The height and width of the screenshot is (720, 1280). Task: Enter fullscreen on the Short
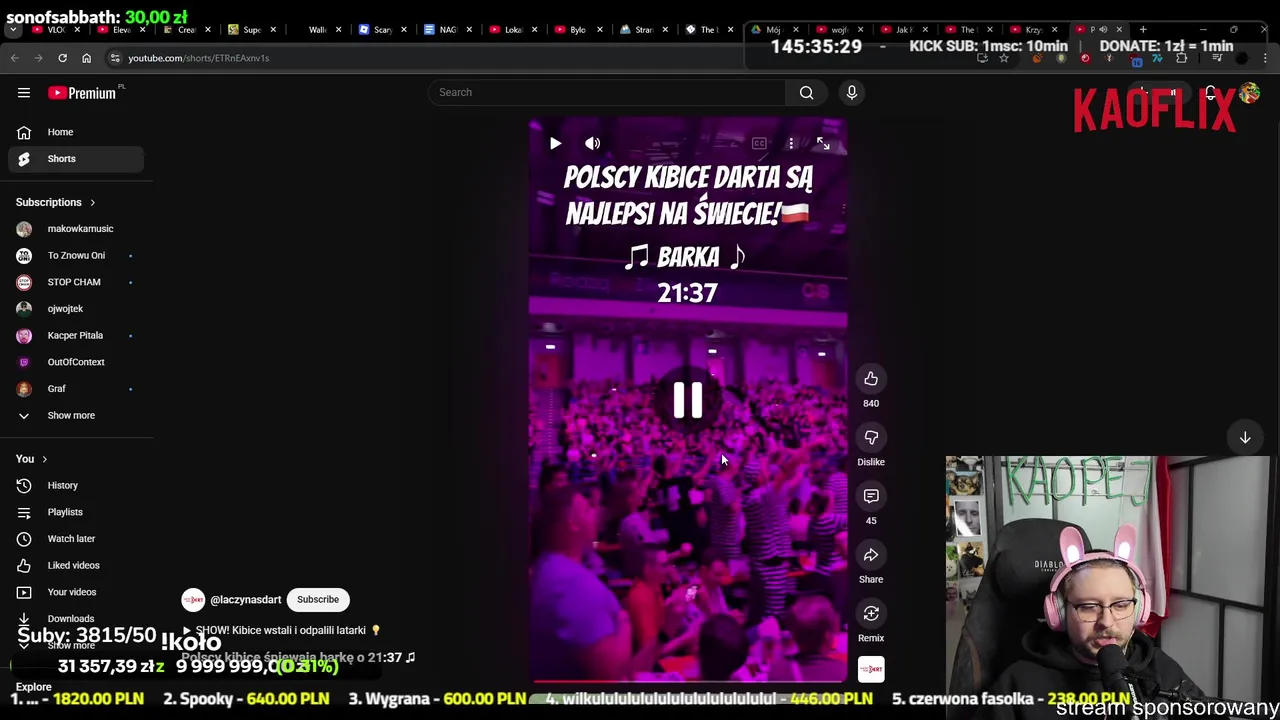[x=823, y=143]
